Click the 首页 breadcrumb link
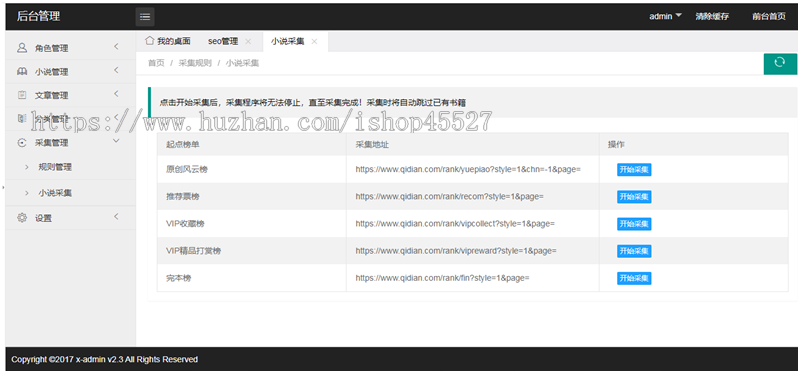The width and height of the screenshot is (800, 373). coord(156,63)
